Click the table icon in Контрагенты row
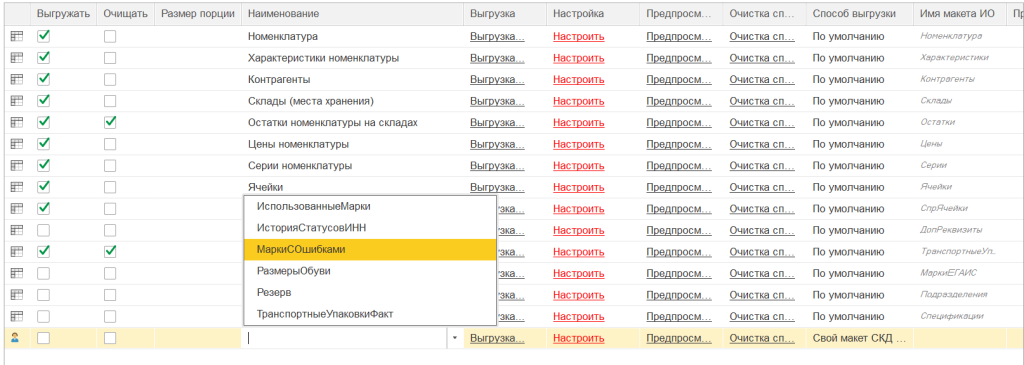1024x365 pixels. click(18, 80)
